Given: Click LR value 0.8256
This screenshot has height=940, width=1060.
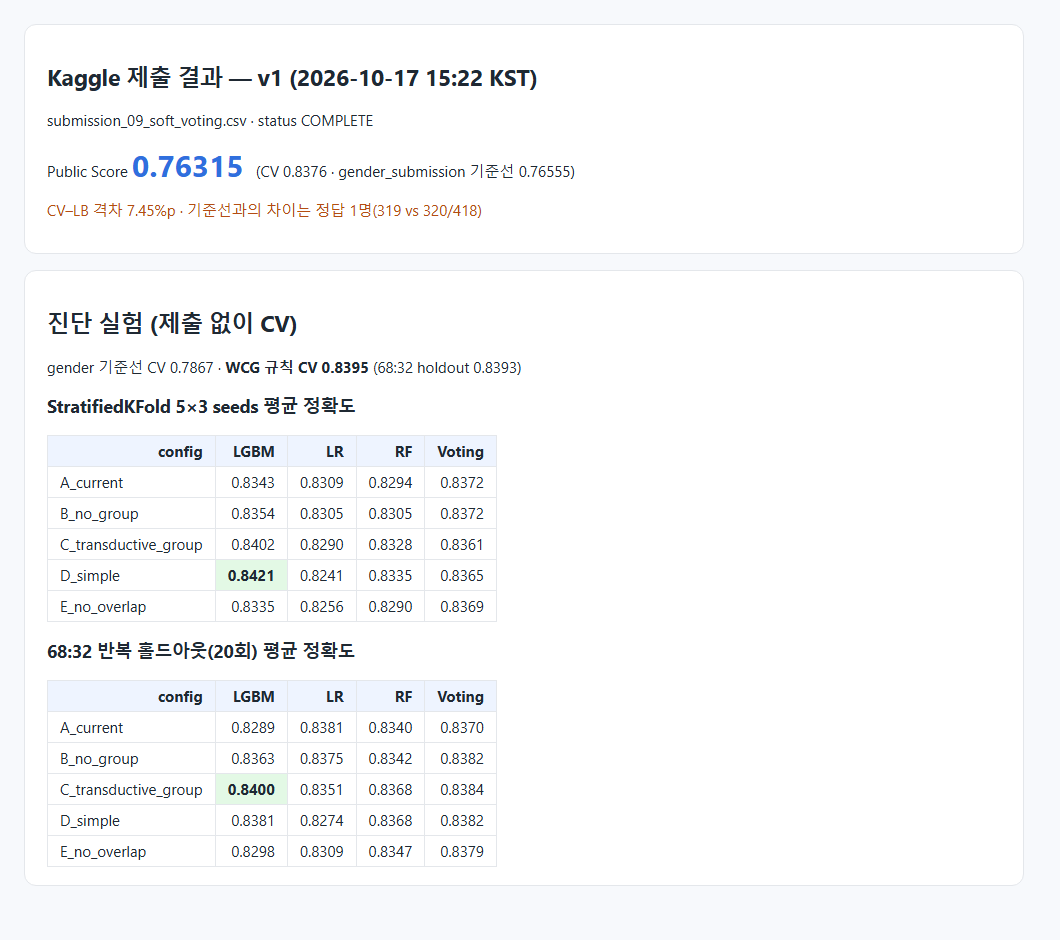Looking at the screenshot, I should (322, 607).
